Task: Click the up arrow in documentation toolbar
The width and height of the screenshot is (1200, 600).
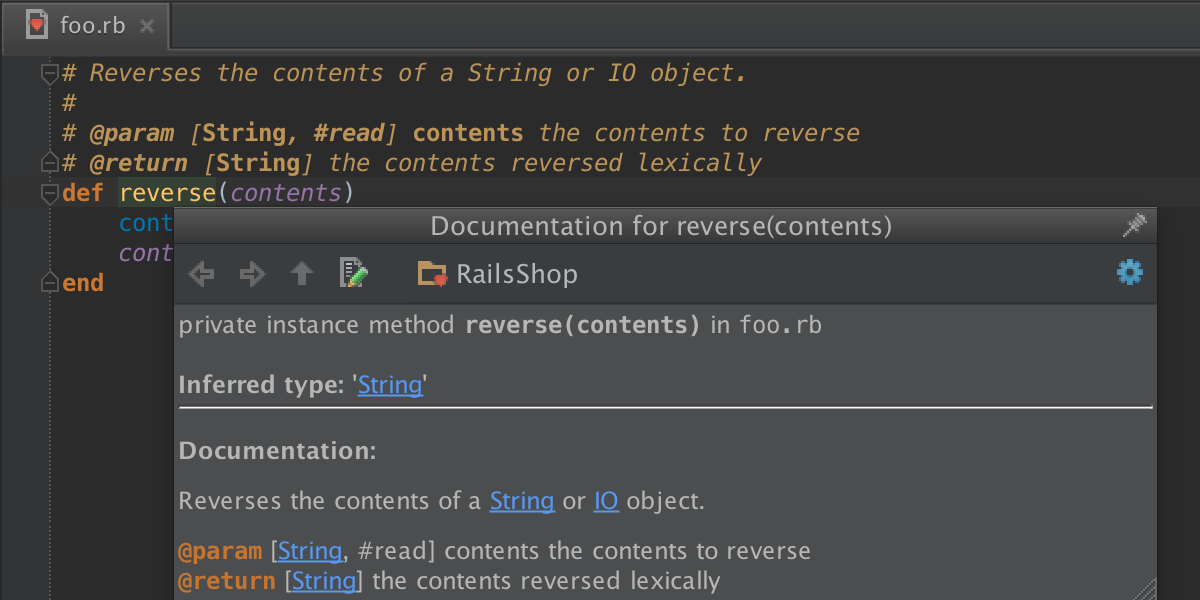Action: (302, 274)
